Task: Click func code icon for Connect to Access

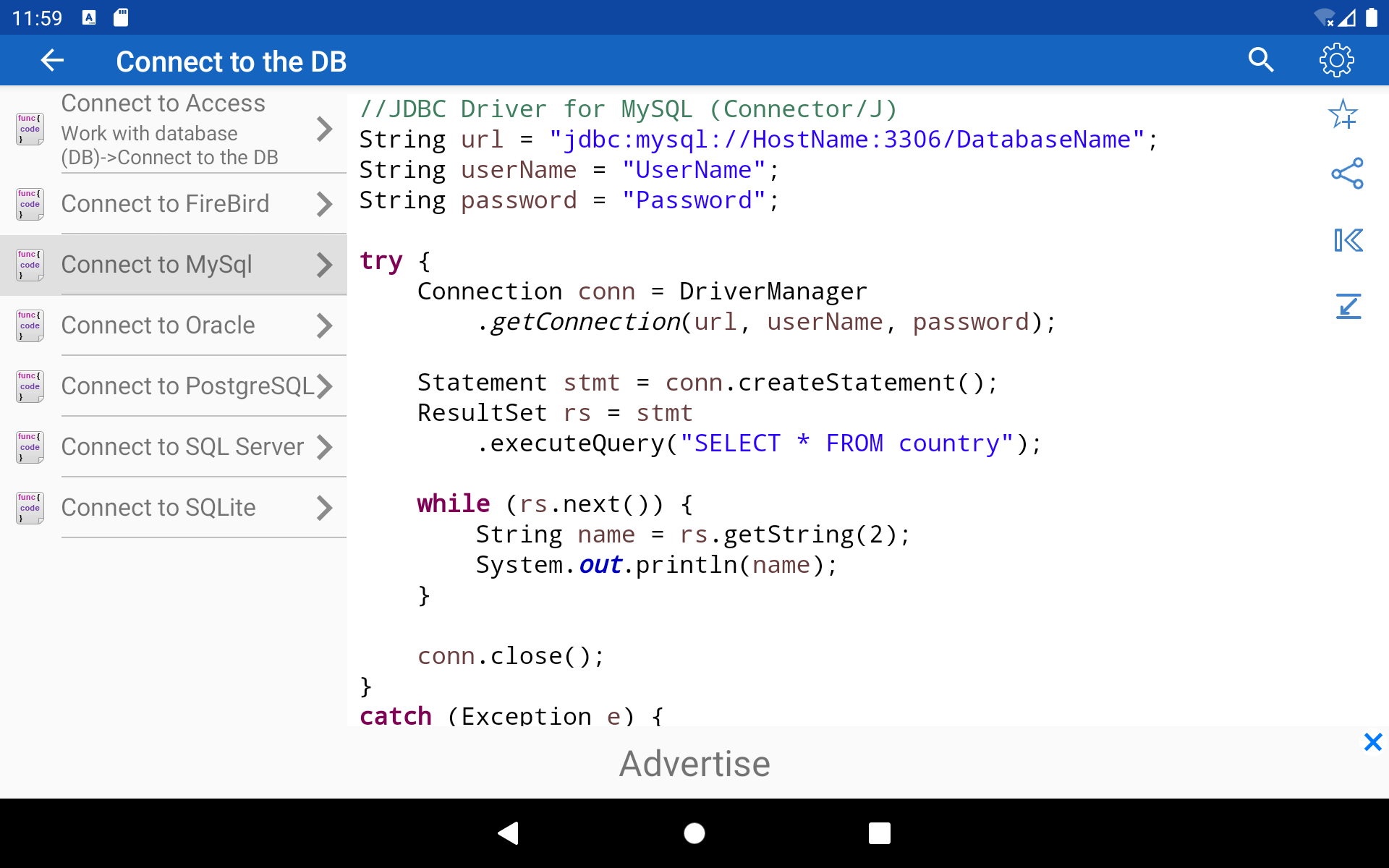Action: 30,129
